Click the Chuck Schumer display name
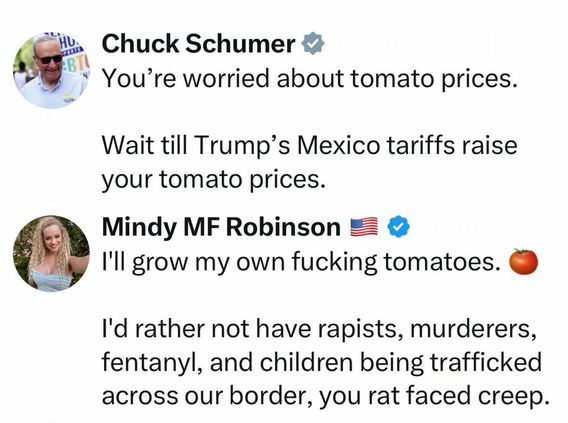This screenshot has width=568, height=423. point(199,44)
